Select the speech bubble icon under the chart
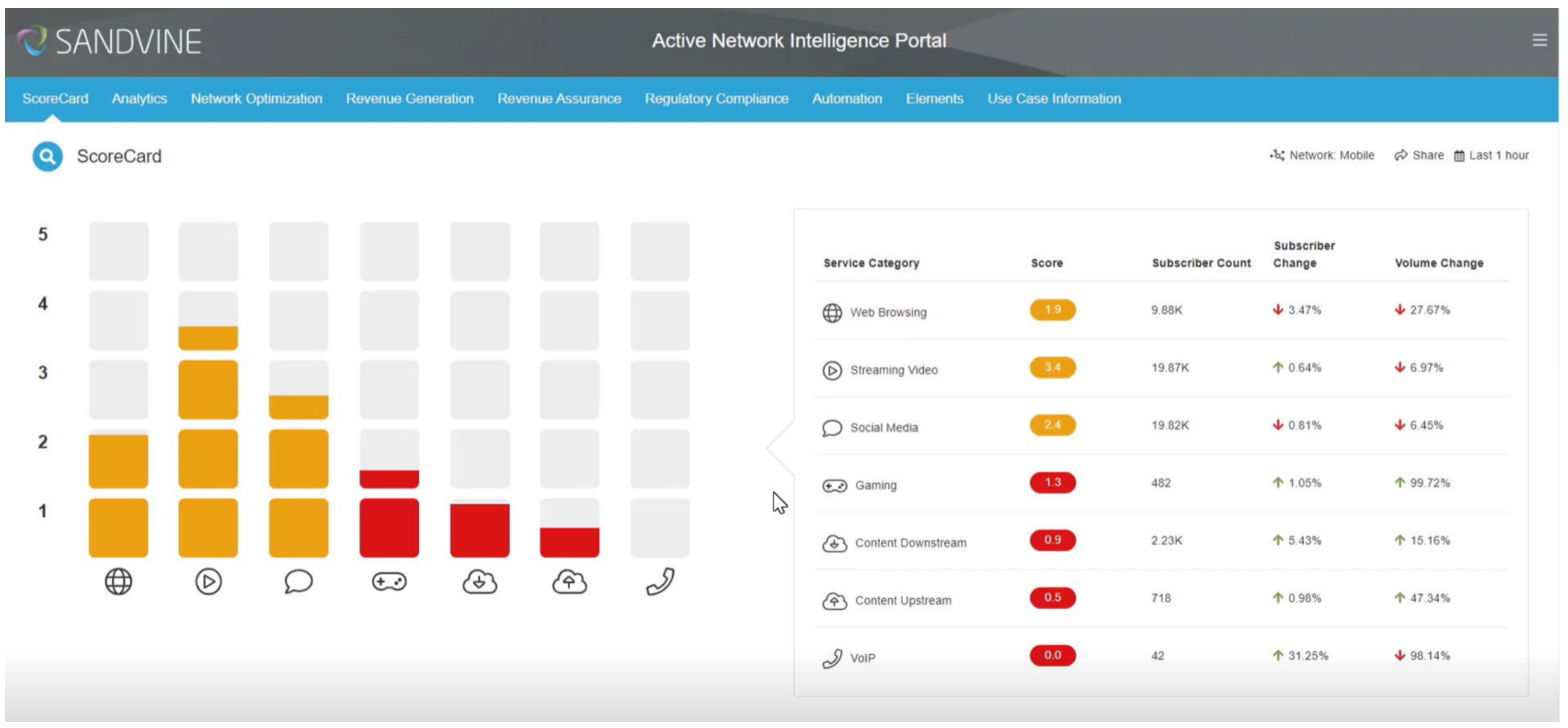Screen dimensions: 1568x728 click(x=298, y=581)
